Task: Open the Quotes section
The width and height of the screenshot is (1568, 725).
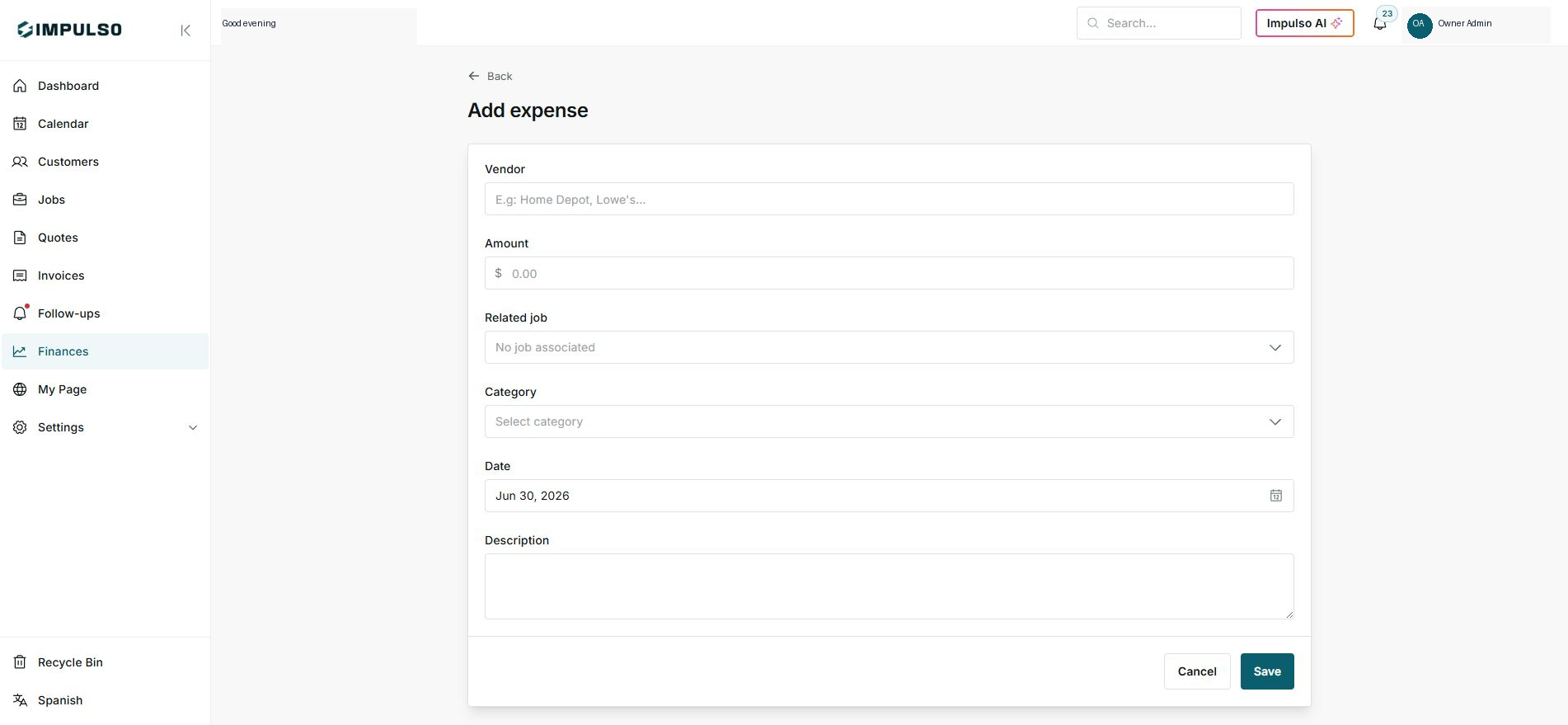Action: [x=105, y=238]
